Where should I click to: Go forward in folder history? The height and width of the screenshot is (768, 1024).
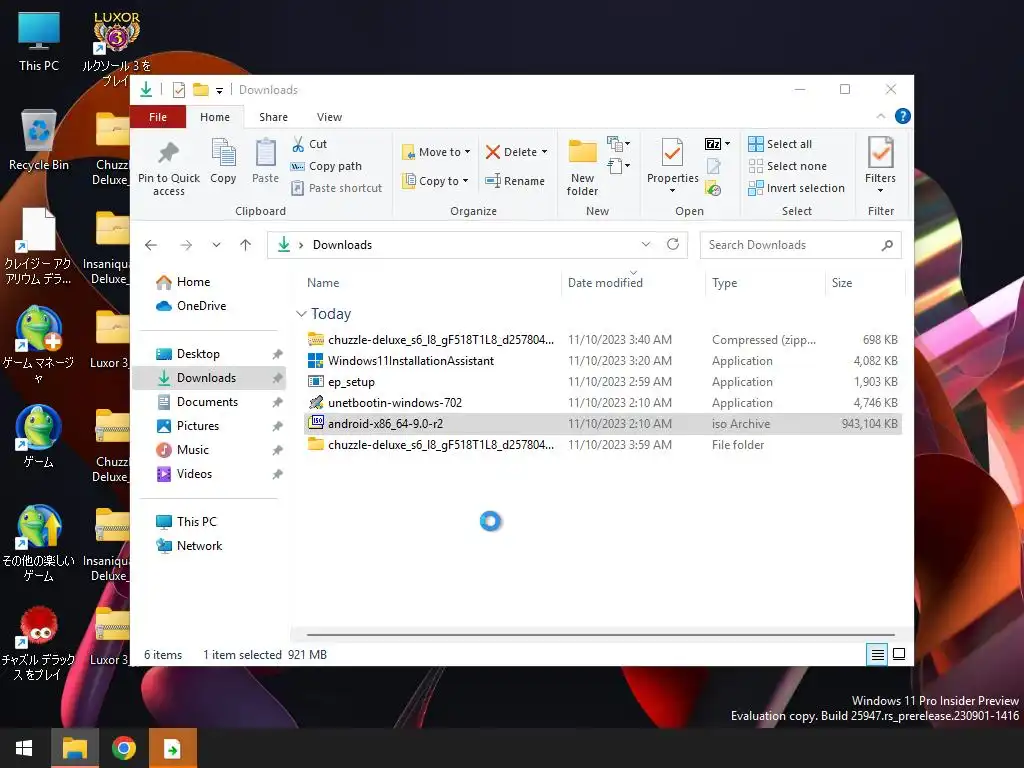click(x=186, y=245)
